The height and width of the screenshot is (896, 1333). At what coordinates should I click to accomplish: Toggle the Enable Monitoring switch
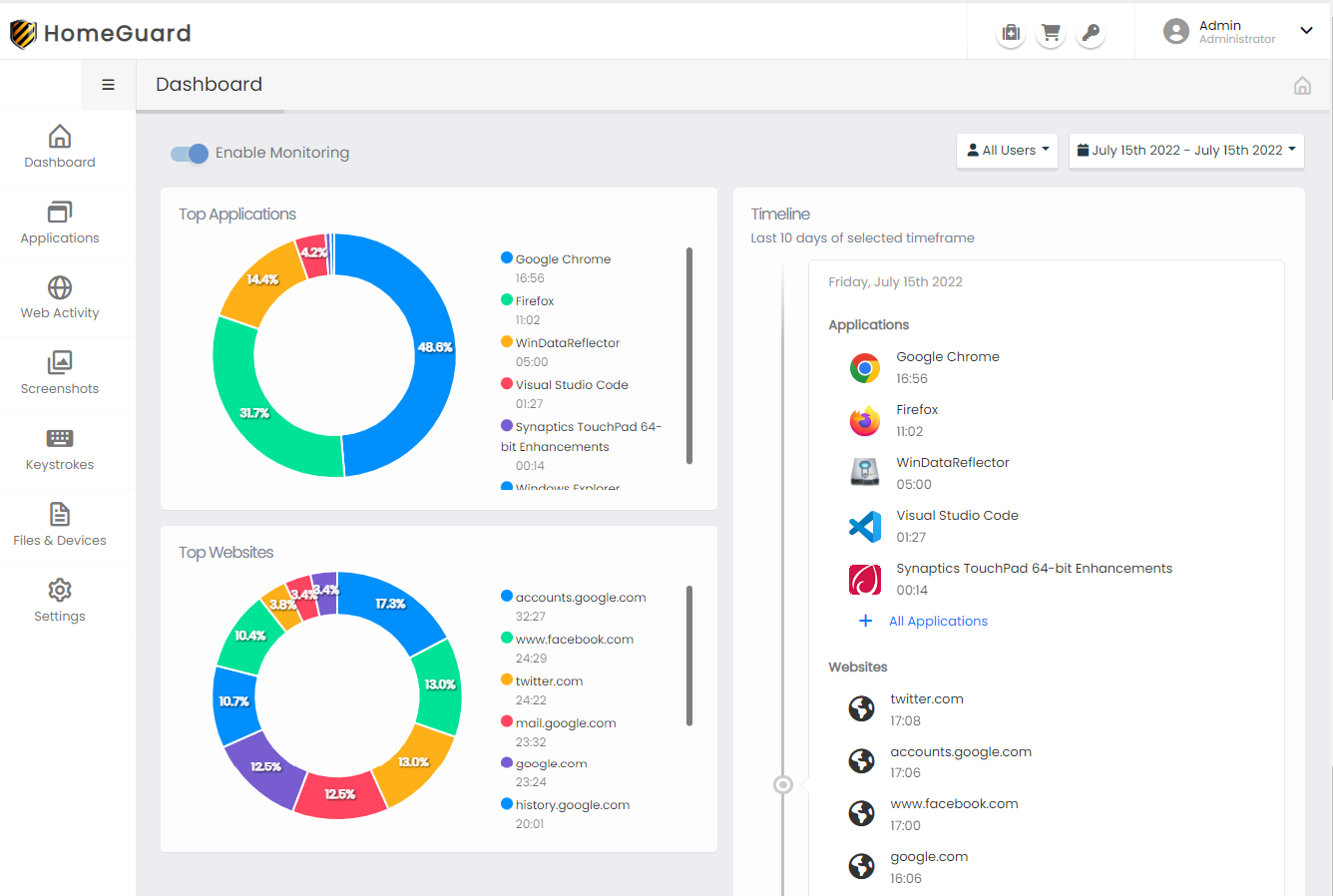pyautogui.click(x=190, y=153)
